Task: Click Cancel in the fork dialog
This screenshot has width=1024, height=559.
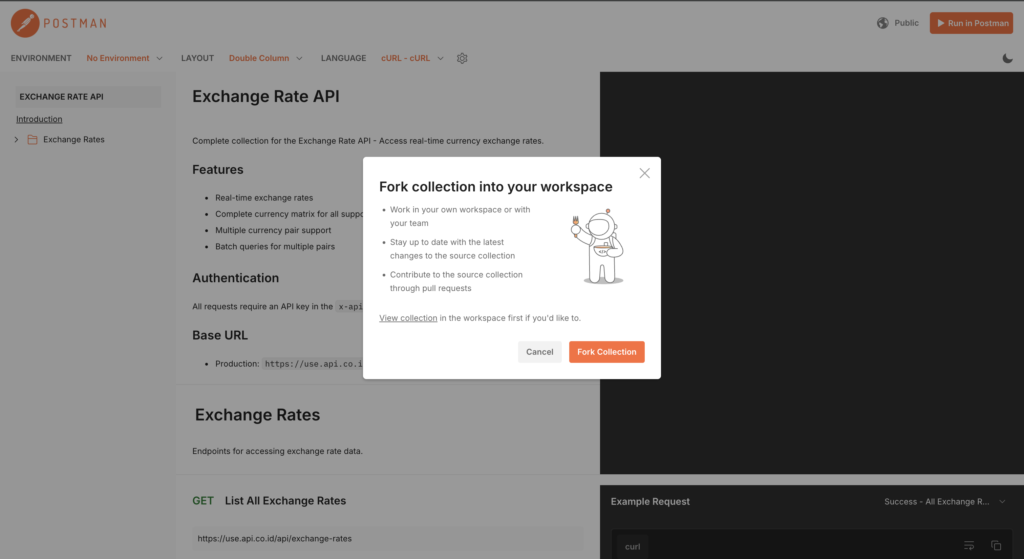Action: [x=539, y=352]
